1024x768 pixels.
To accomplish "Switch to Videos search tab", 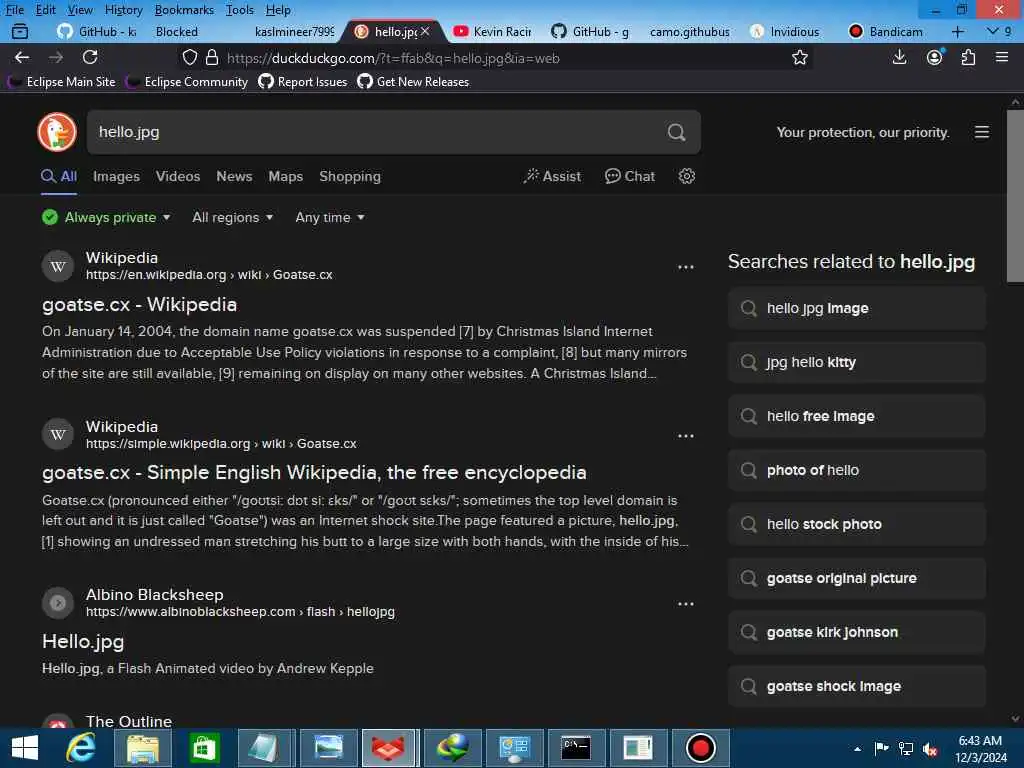I will coord(178,176).
